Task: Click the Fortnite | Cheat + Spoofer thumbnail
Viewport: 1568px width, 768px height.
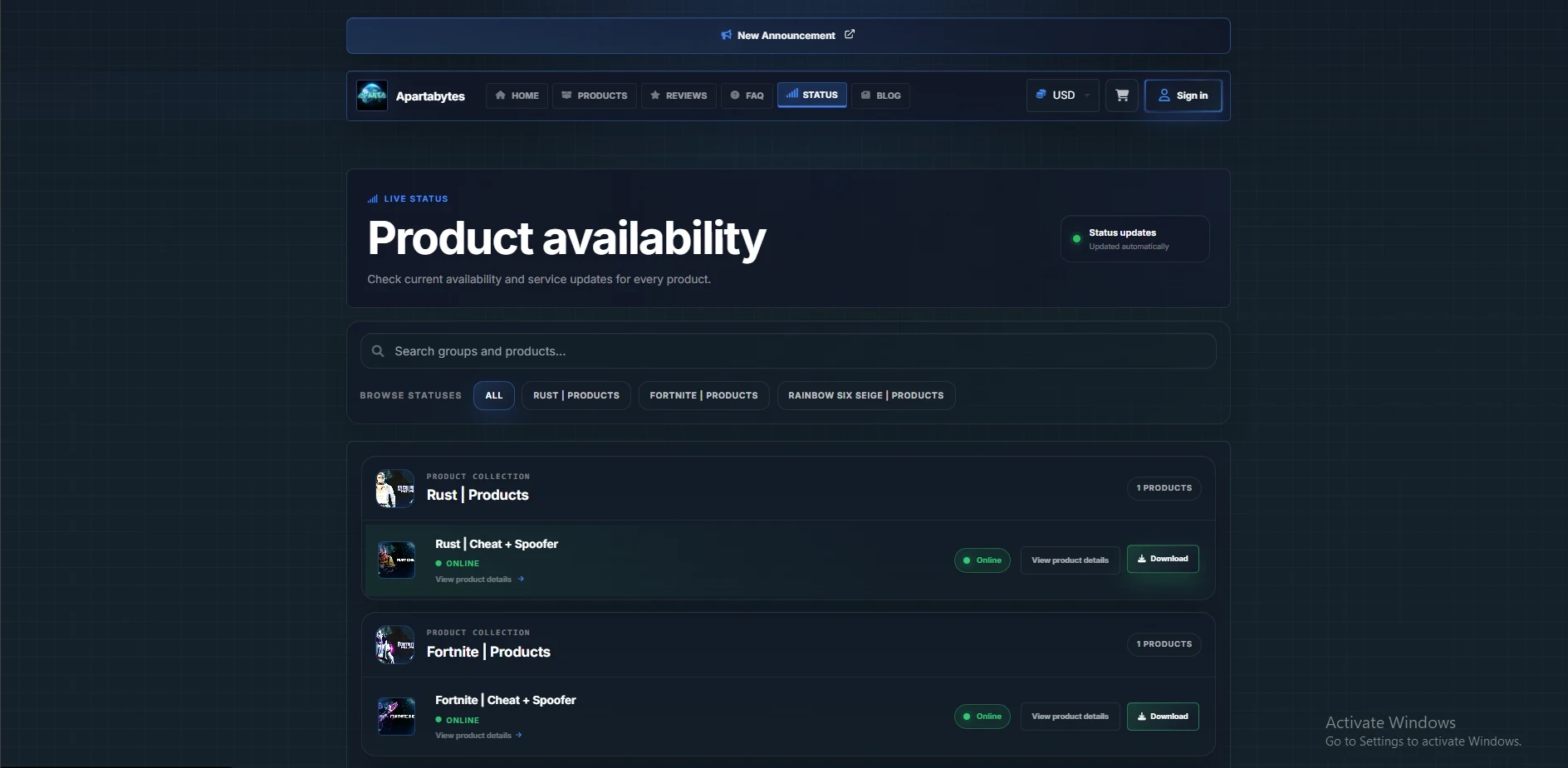Action: point(396,717)
